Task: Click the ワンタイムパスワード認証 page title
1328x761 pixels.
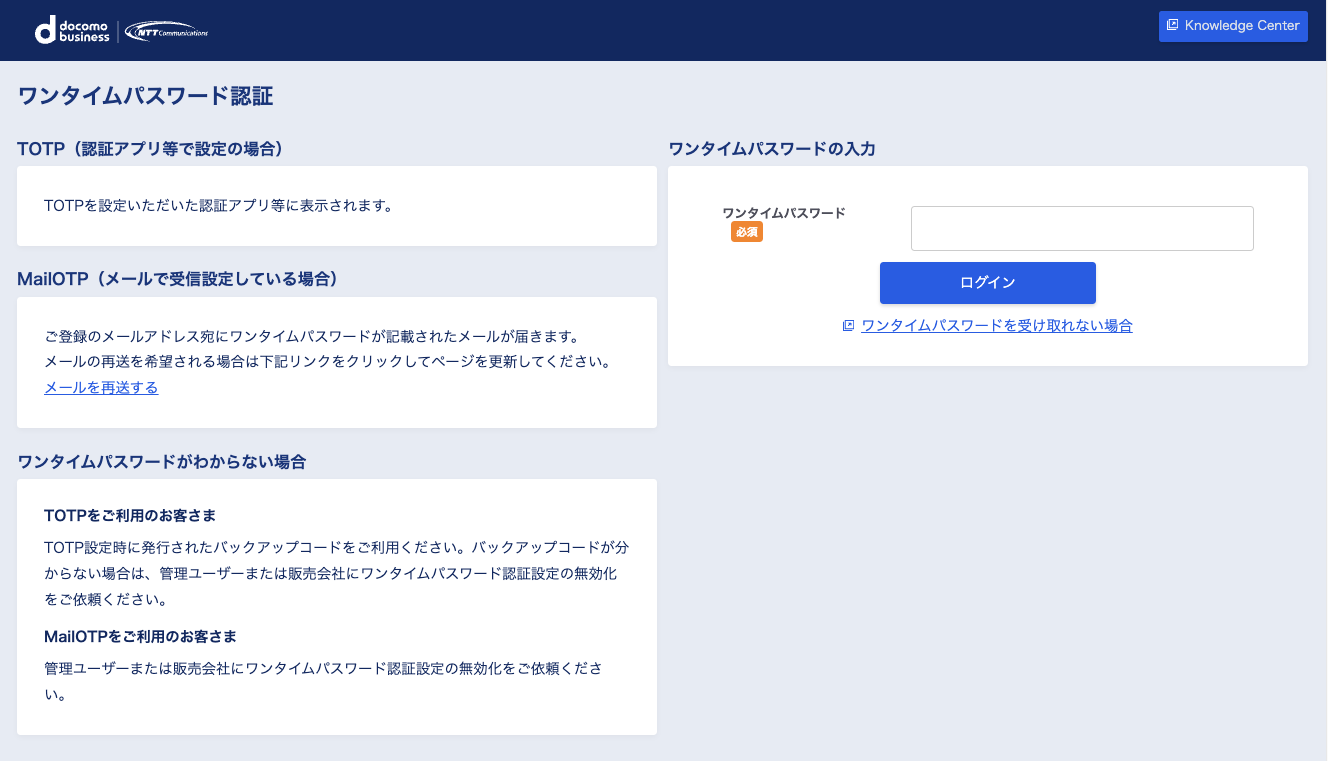Action: 146,96
